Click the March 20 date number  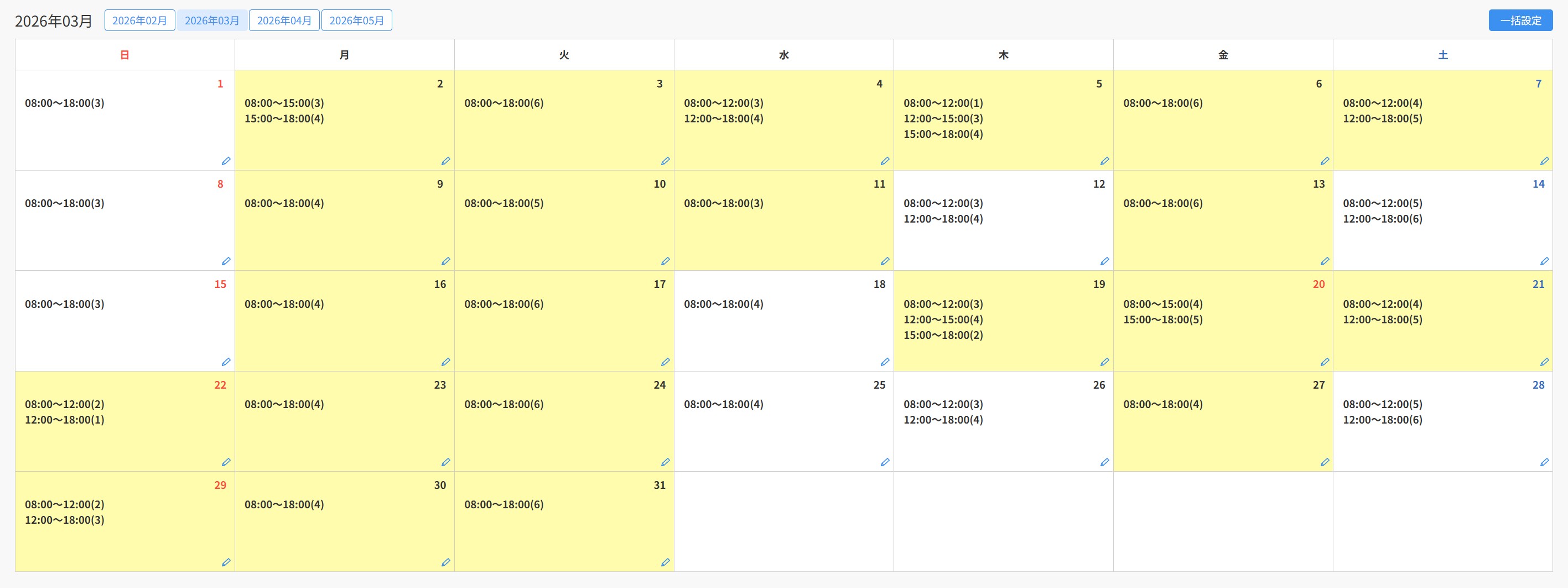tap(1318, 285)
